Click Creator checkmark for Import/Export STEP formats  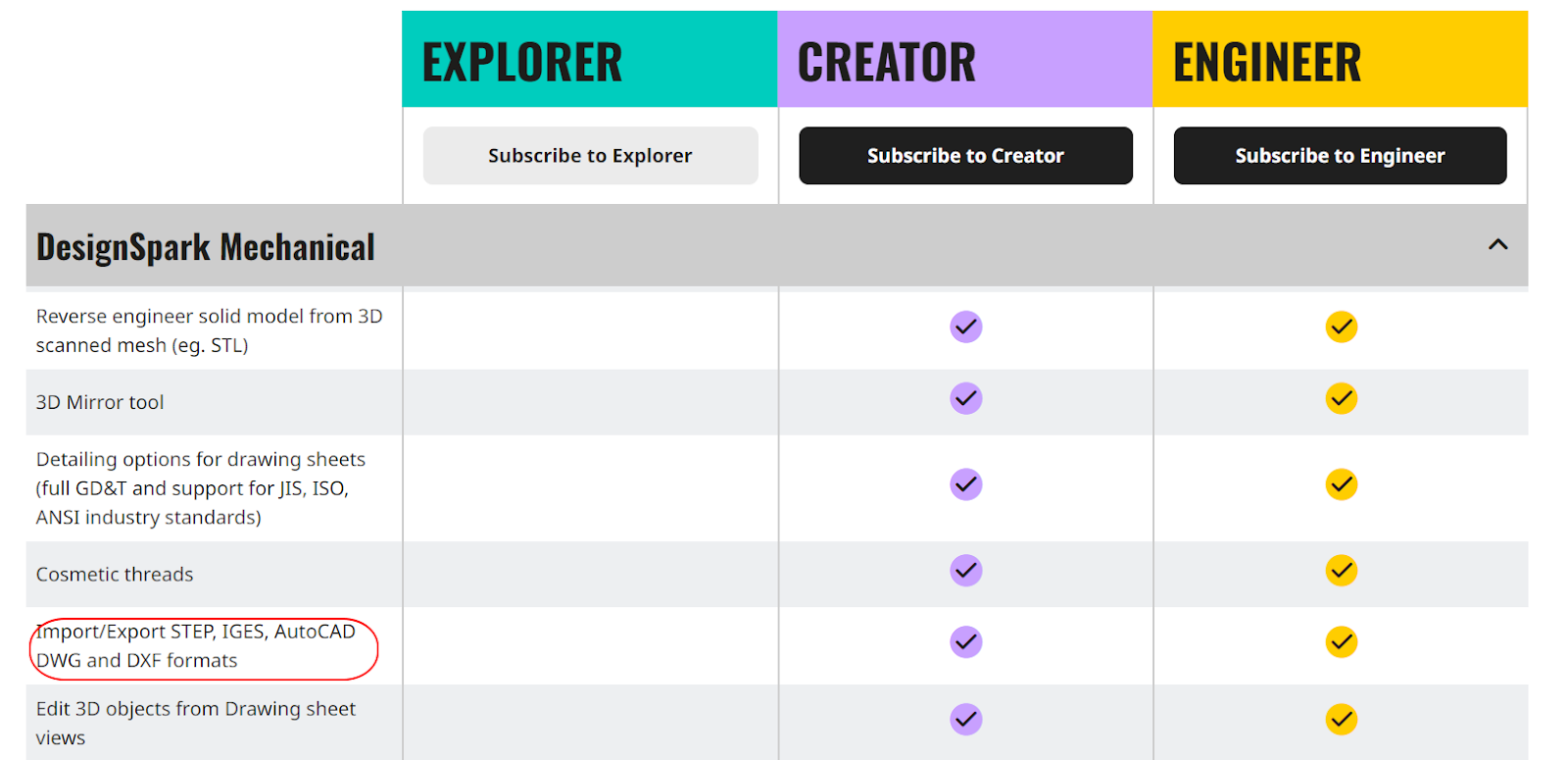pos(965,642)
